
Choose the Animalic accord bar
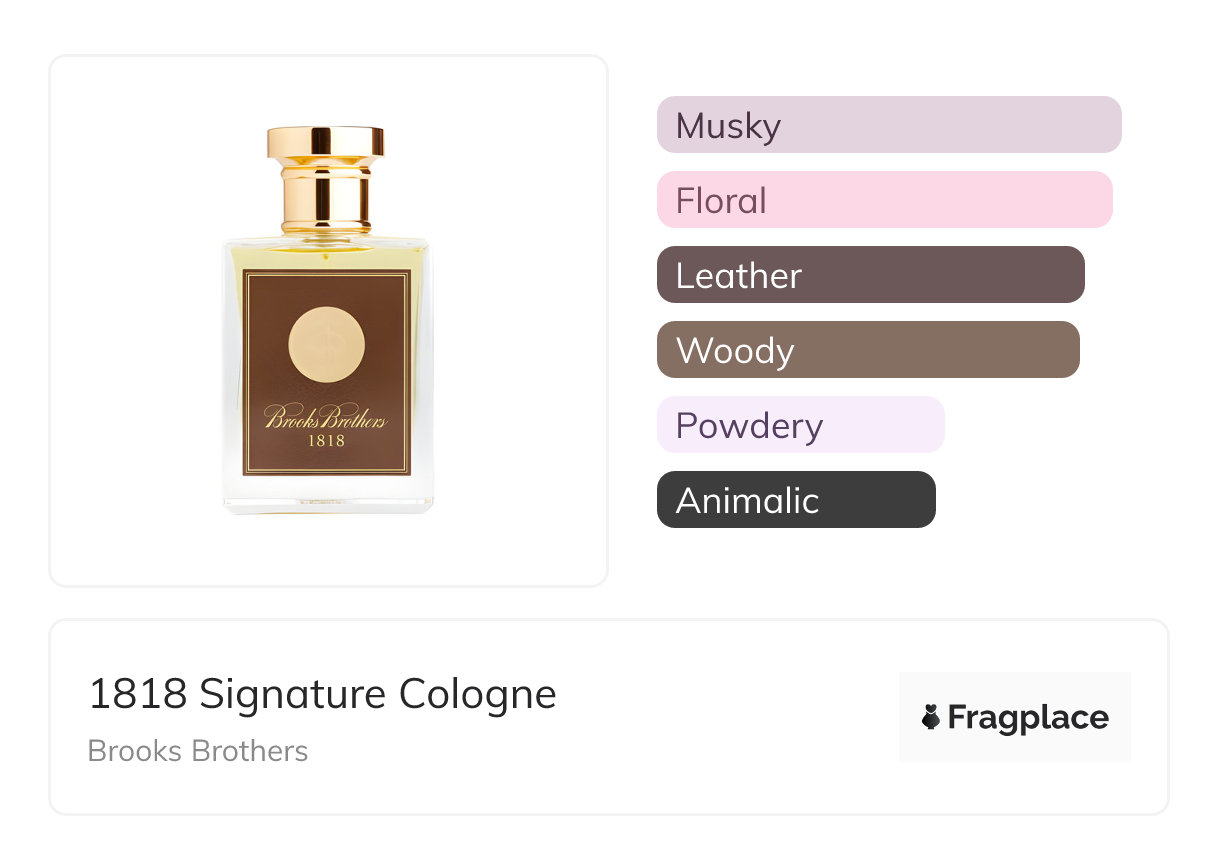click(x=795, y=500)
